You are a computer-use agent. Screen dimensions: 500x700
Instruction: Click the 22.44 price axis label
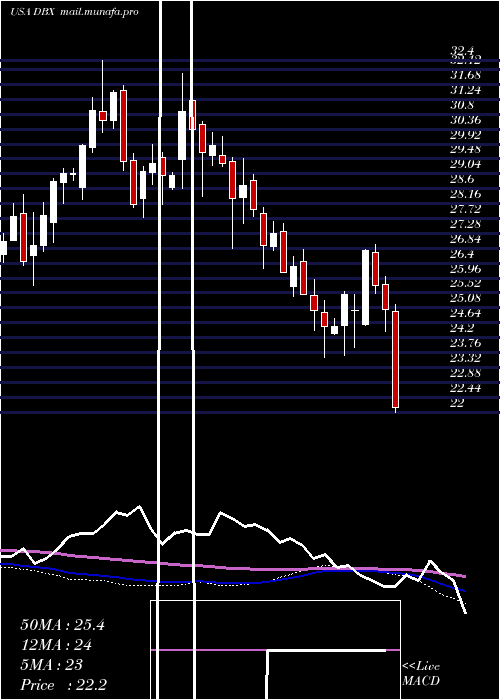pos(465,388)
